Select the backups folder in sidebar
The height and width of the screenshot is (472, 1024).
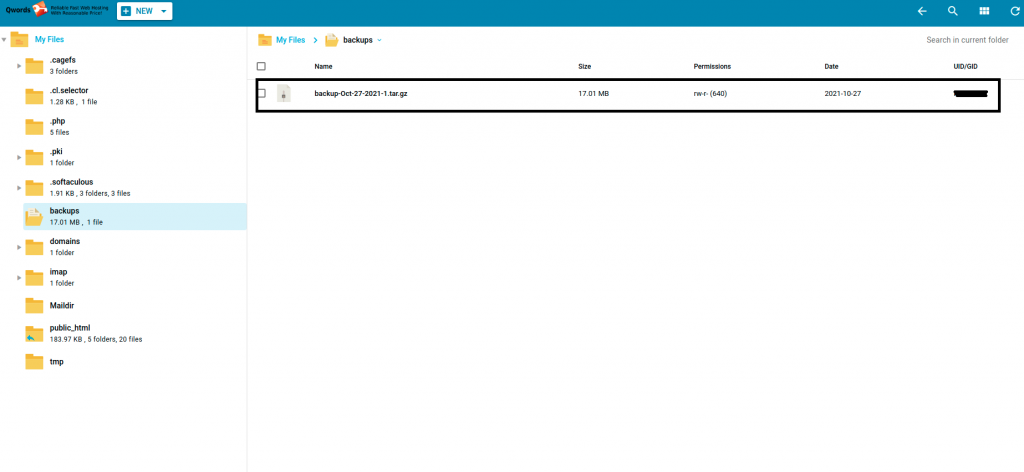(x=135, y=216)
